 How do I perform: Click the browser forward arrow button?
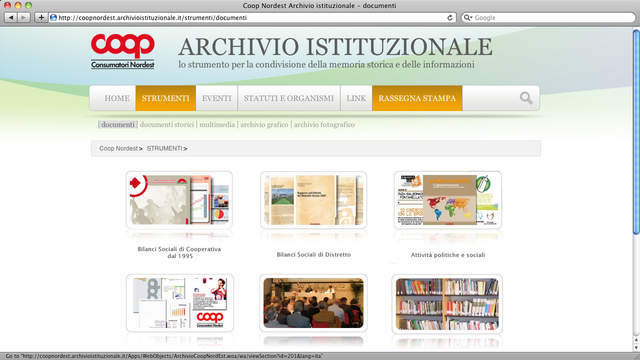click(24, 18)
